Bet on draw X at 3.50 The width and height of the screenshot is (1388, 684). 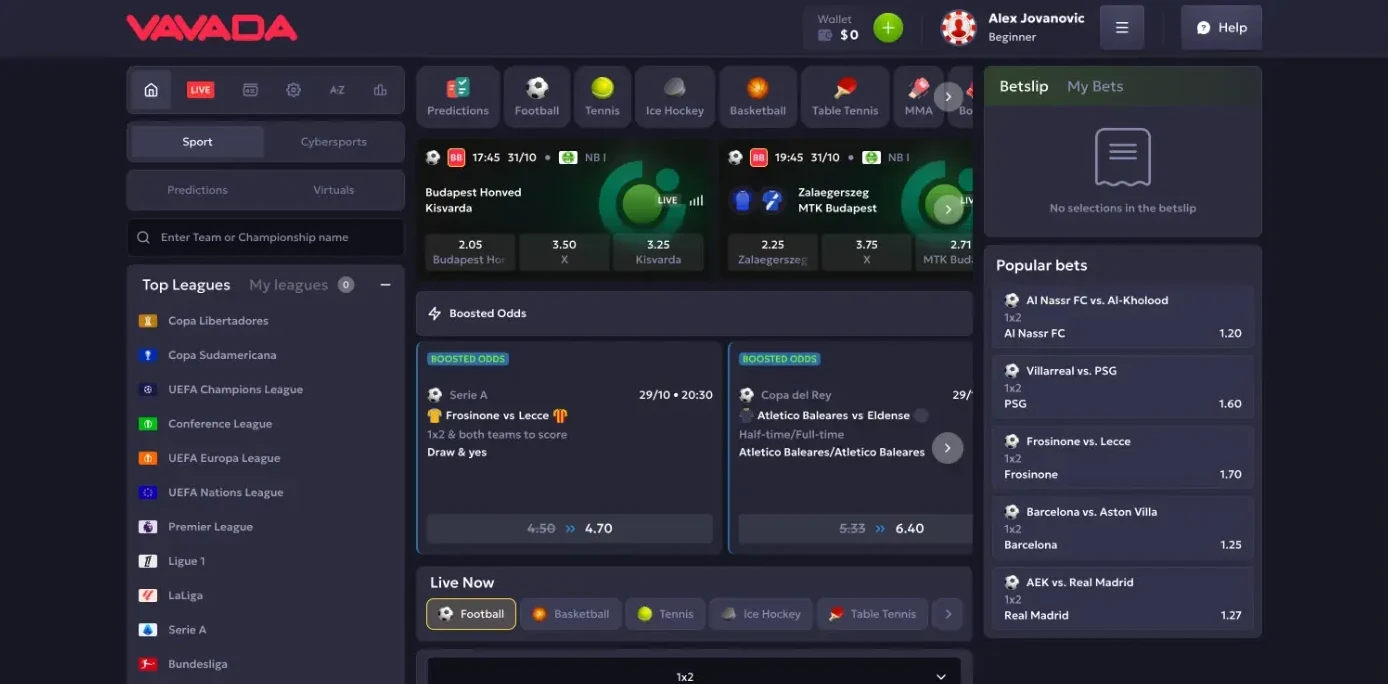564,252
